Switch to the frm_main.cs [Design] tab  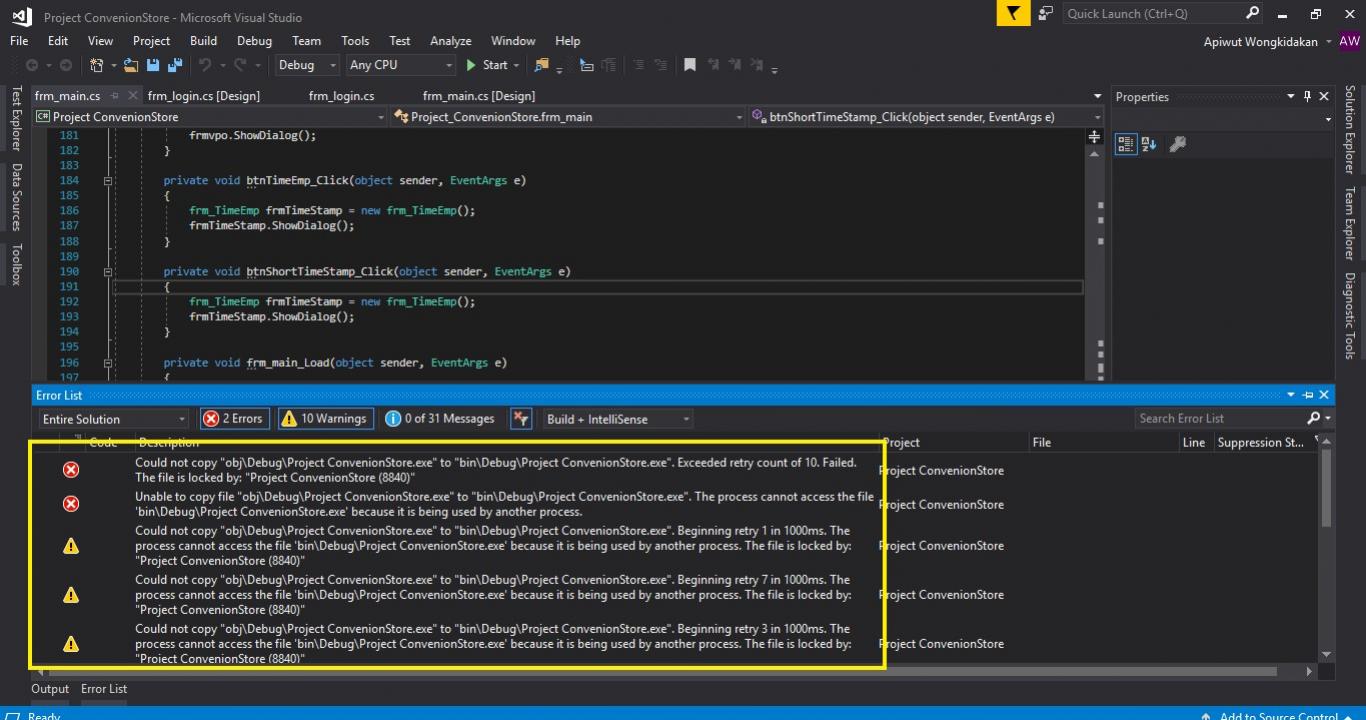click(x=478, y=96)
